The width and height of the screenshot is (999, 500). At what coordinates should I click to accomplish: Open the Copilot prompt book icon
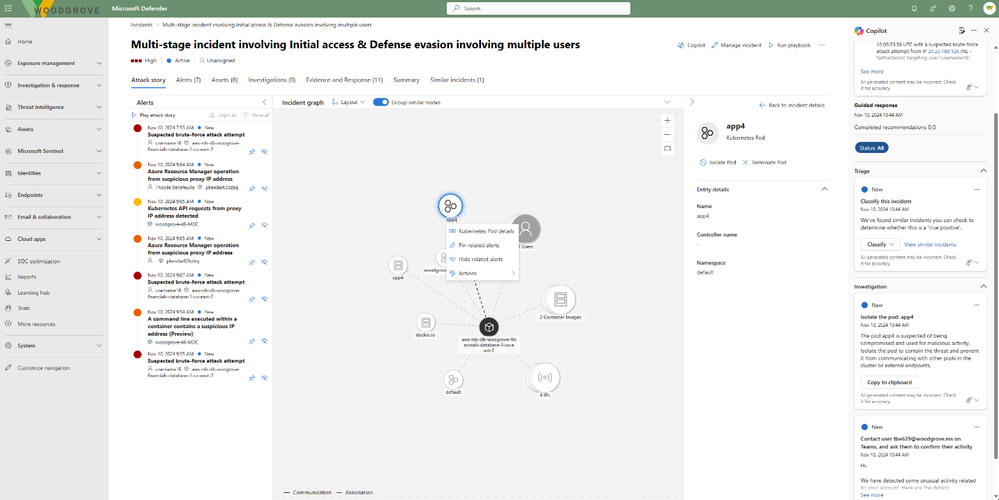pyautogui.click(x=961, y=30)
